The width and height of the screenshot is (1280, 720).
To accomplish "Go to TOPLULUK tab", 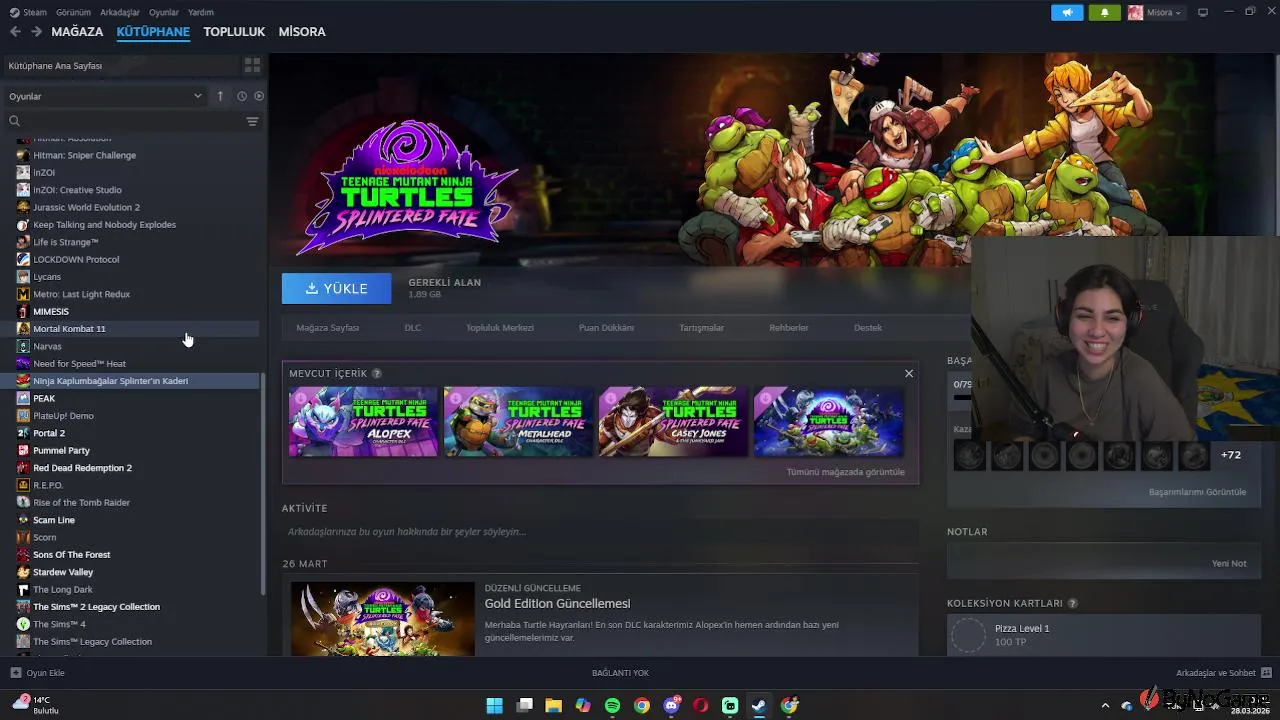I will [x=234, y=32].
